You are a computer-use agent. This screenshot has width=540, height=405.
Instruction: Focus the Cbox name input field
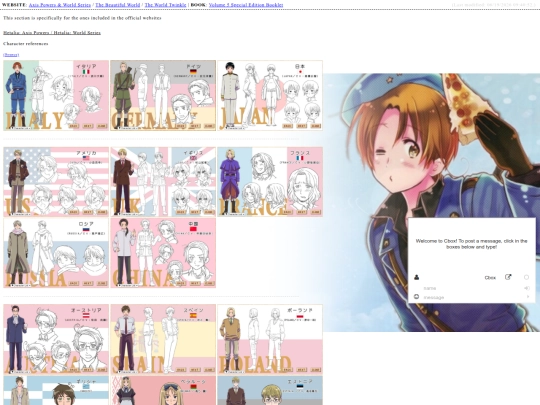tap(472, 288)
